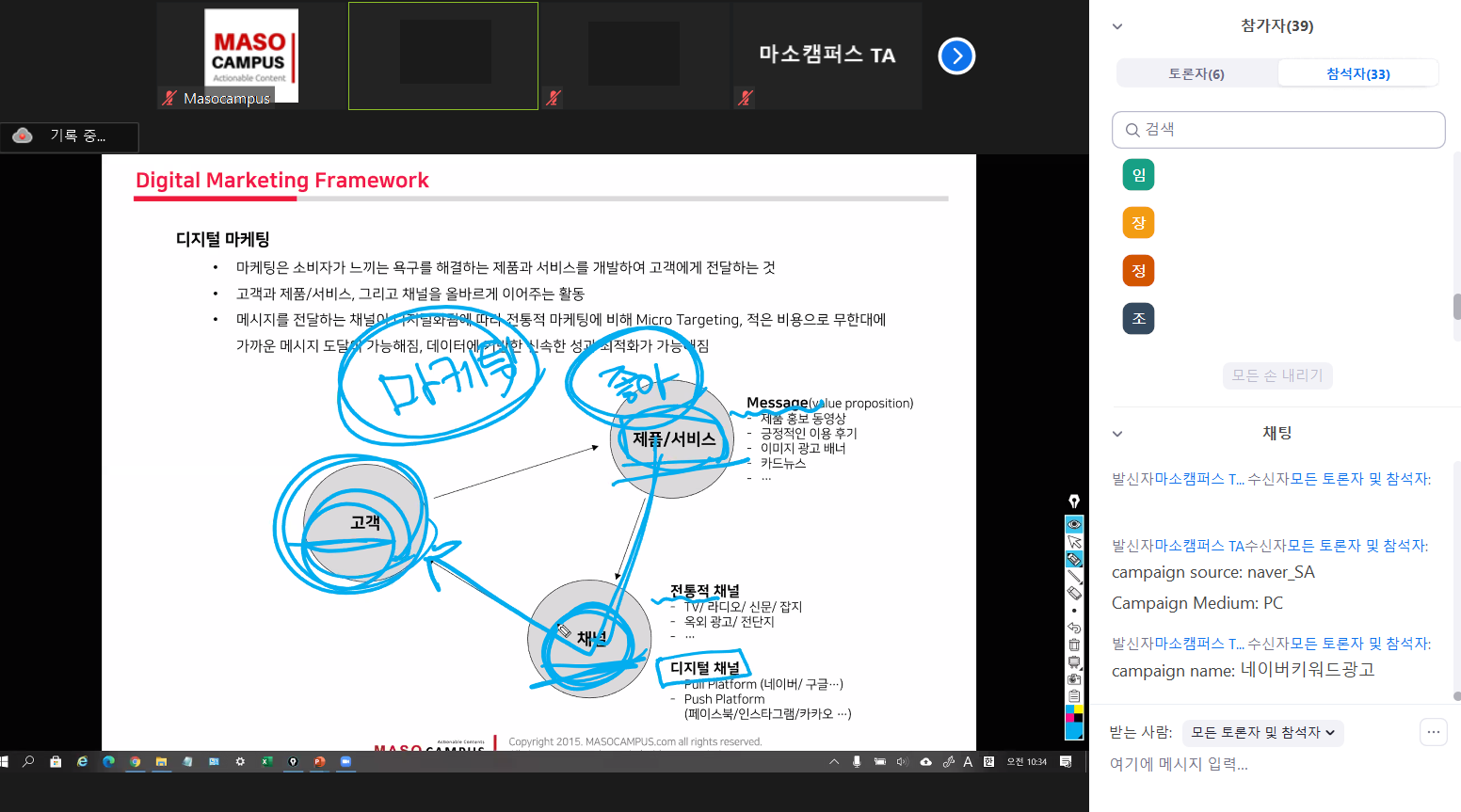Click the 검색 participant search field
This screenshot has height=812, width=1461.
coord(1278,130)
